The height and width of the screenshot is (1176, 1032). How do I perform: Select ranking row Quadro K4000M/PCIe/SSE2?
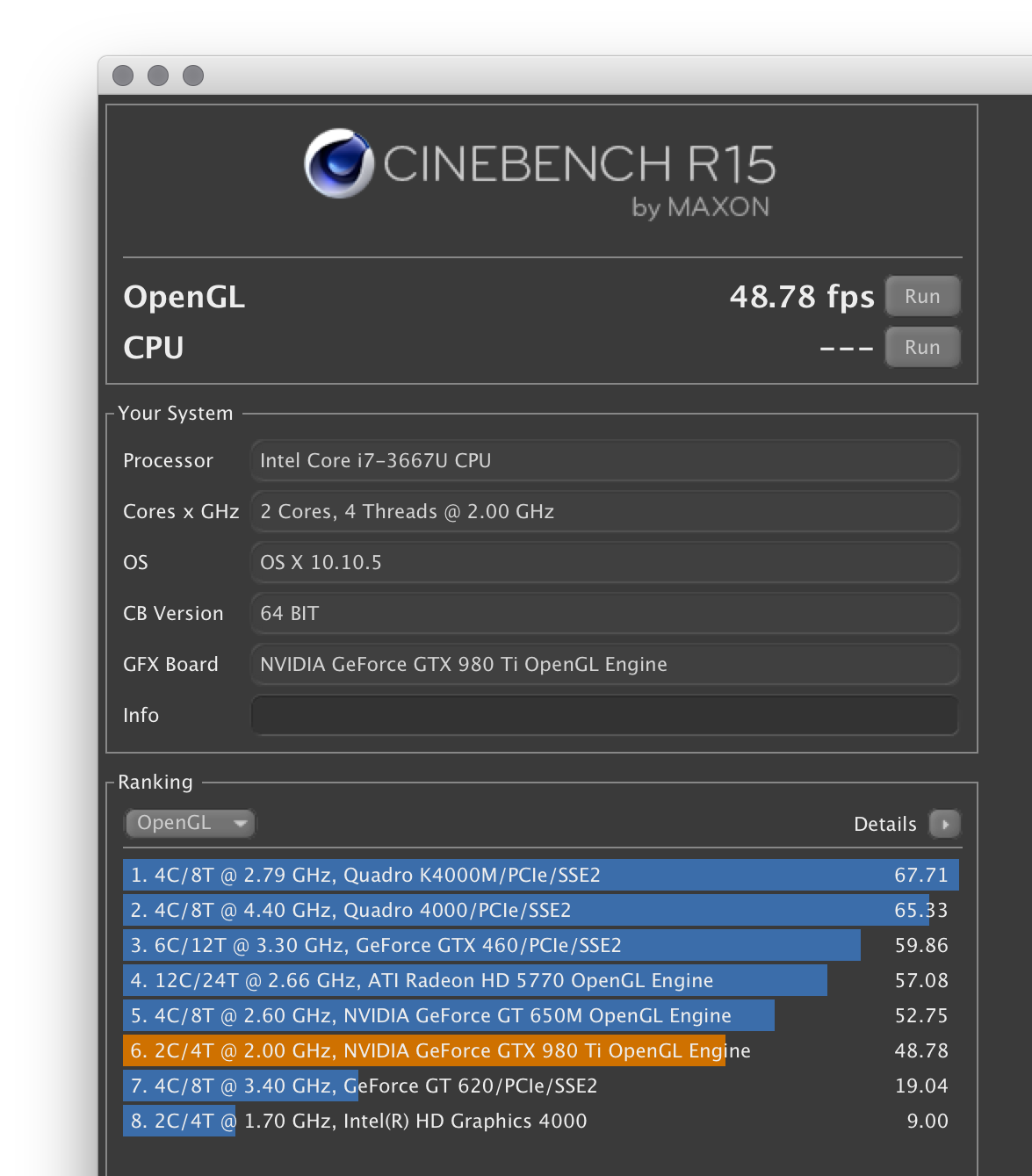click(x=541, y=875)
